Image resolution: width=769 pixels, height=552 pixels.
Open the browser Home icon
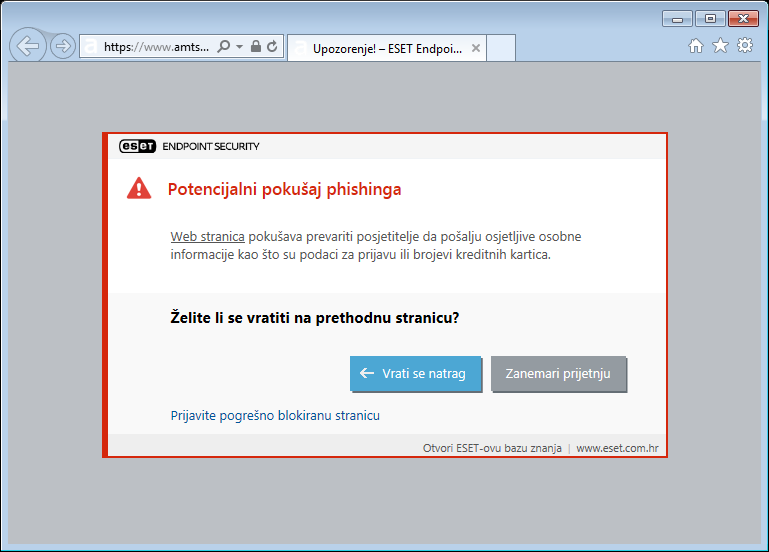coord(695,46)
